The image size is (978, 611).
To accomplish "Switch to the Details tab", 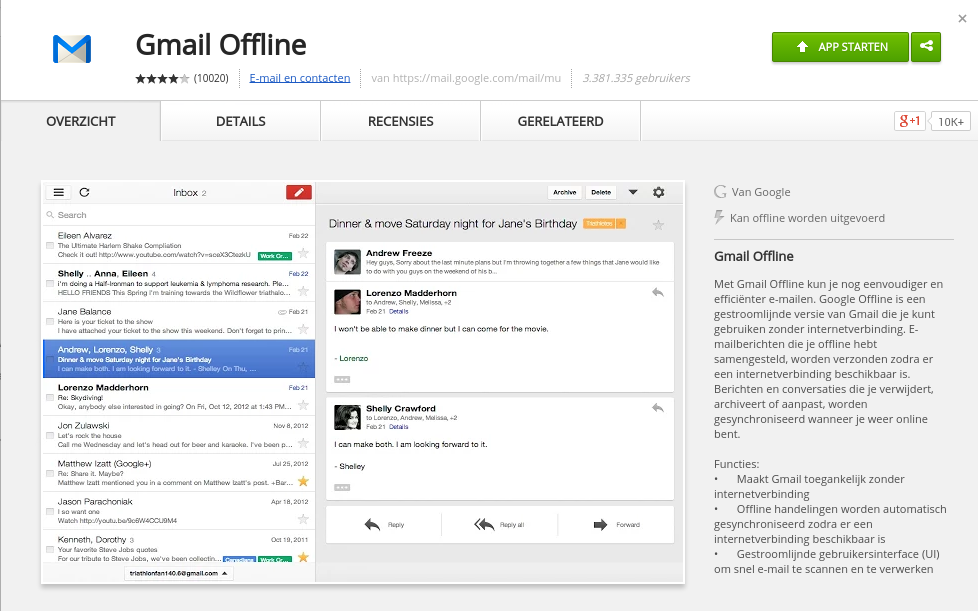I will [241, 121].
